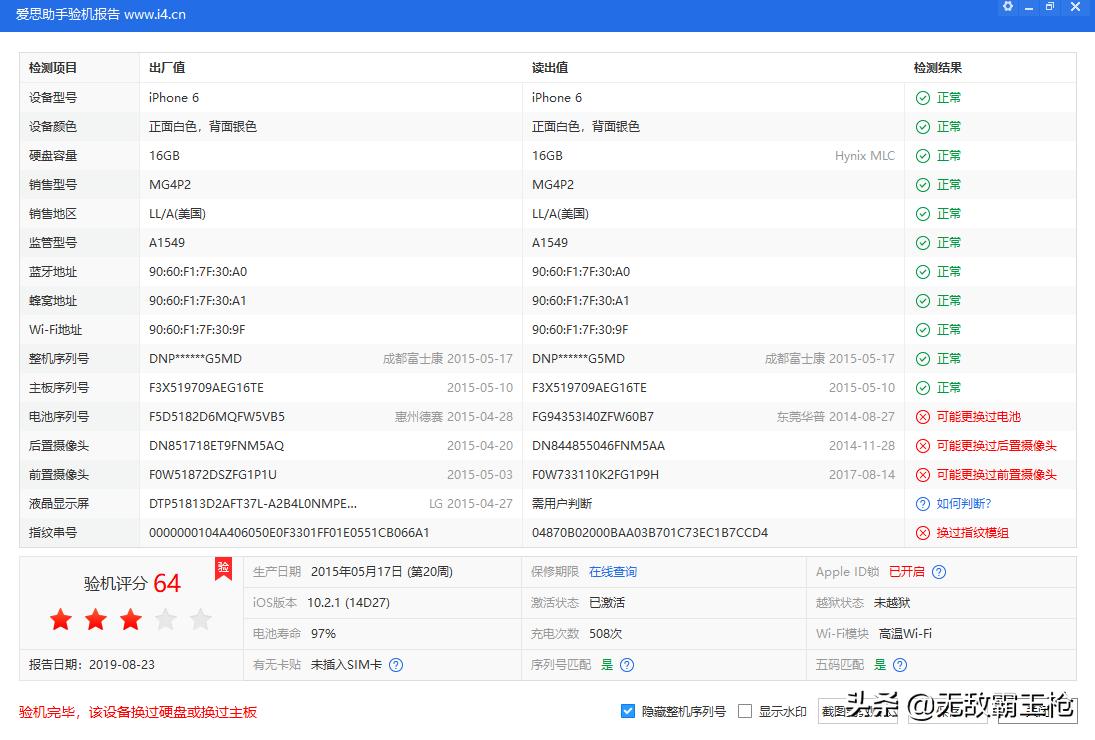Viewport: 1095px width, 740px height.
Task: Open settings via the gear icon
Action: pyautogui.click(x=1007, y=7)
